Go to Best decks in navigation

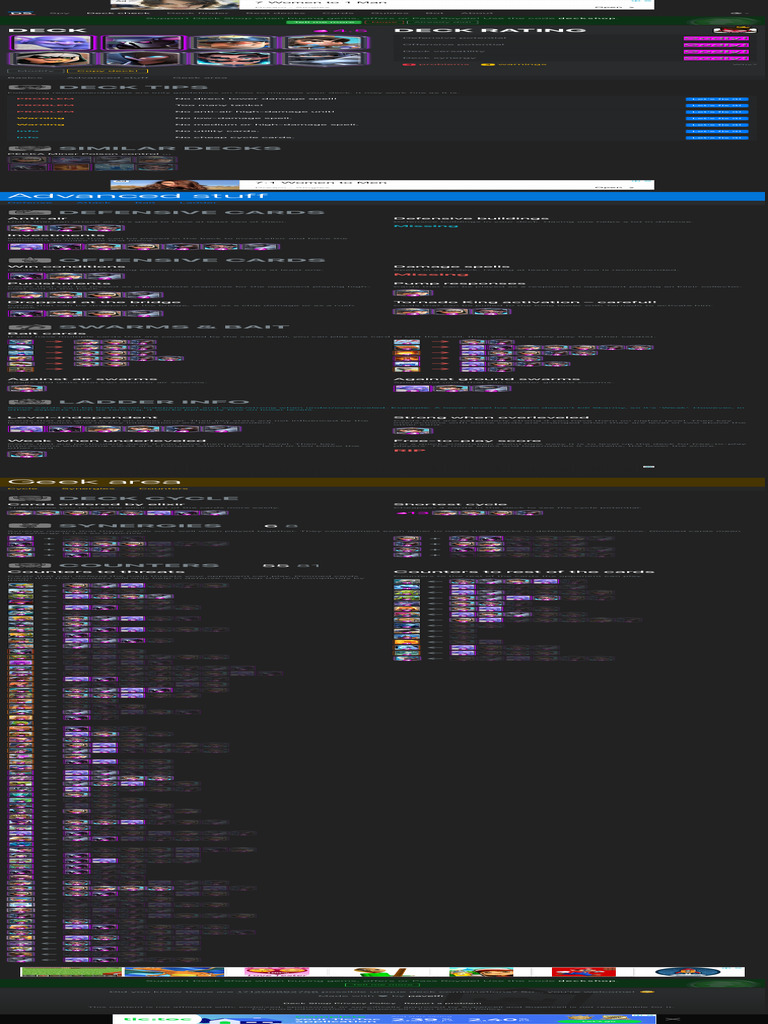276,13
